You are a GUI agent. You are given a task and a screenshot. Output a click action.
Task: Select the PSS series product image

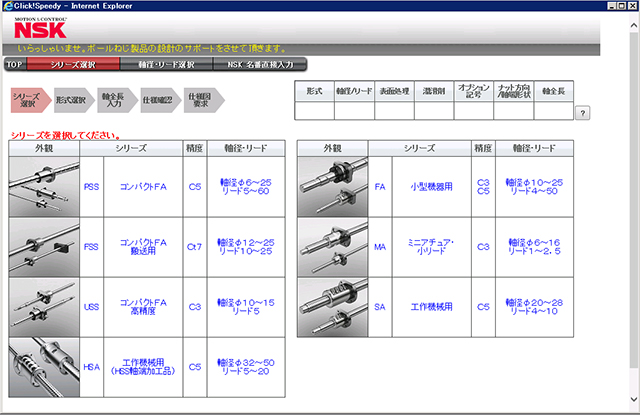click(x=44, y=187)
